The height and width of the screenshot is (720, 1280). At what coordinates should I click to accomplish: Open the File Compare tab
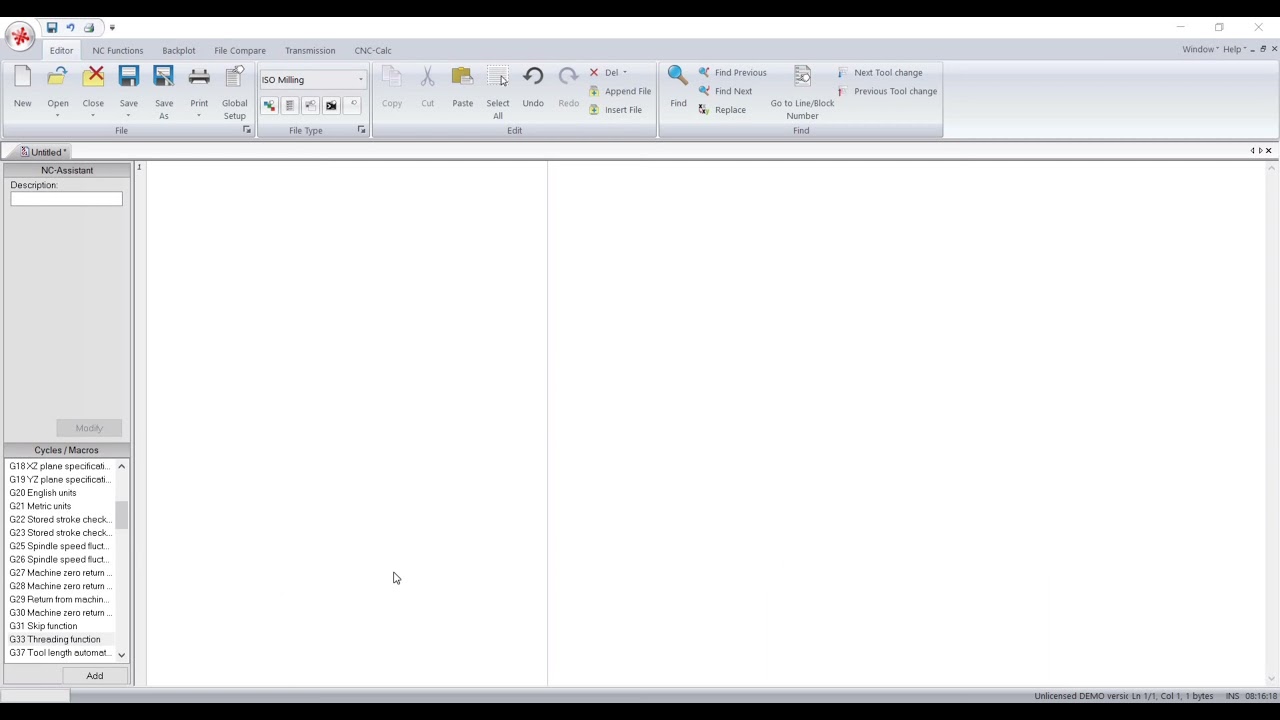[240, 50]
